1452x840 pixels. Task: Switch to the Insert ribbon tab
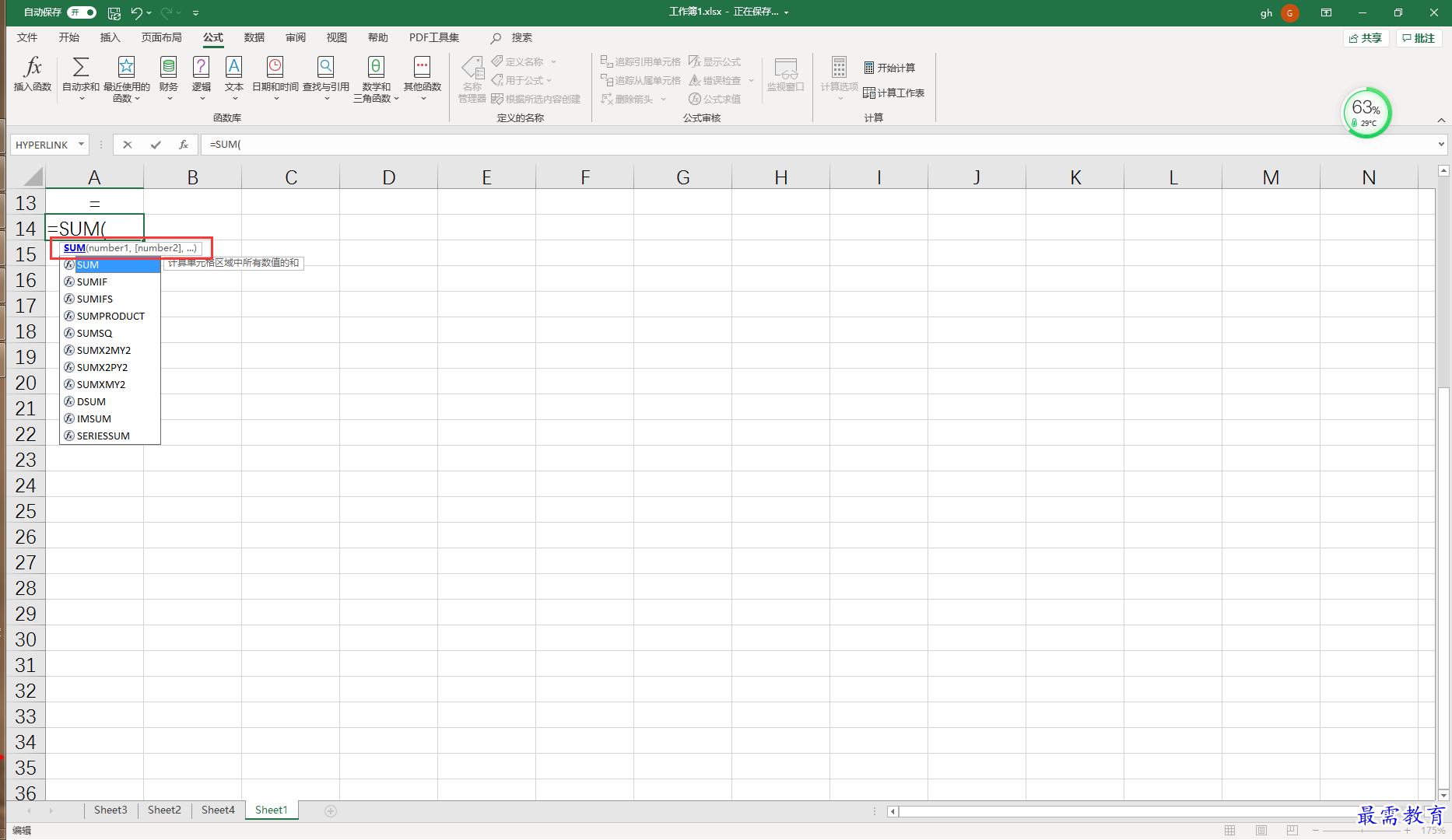point(110,37)
